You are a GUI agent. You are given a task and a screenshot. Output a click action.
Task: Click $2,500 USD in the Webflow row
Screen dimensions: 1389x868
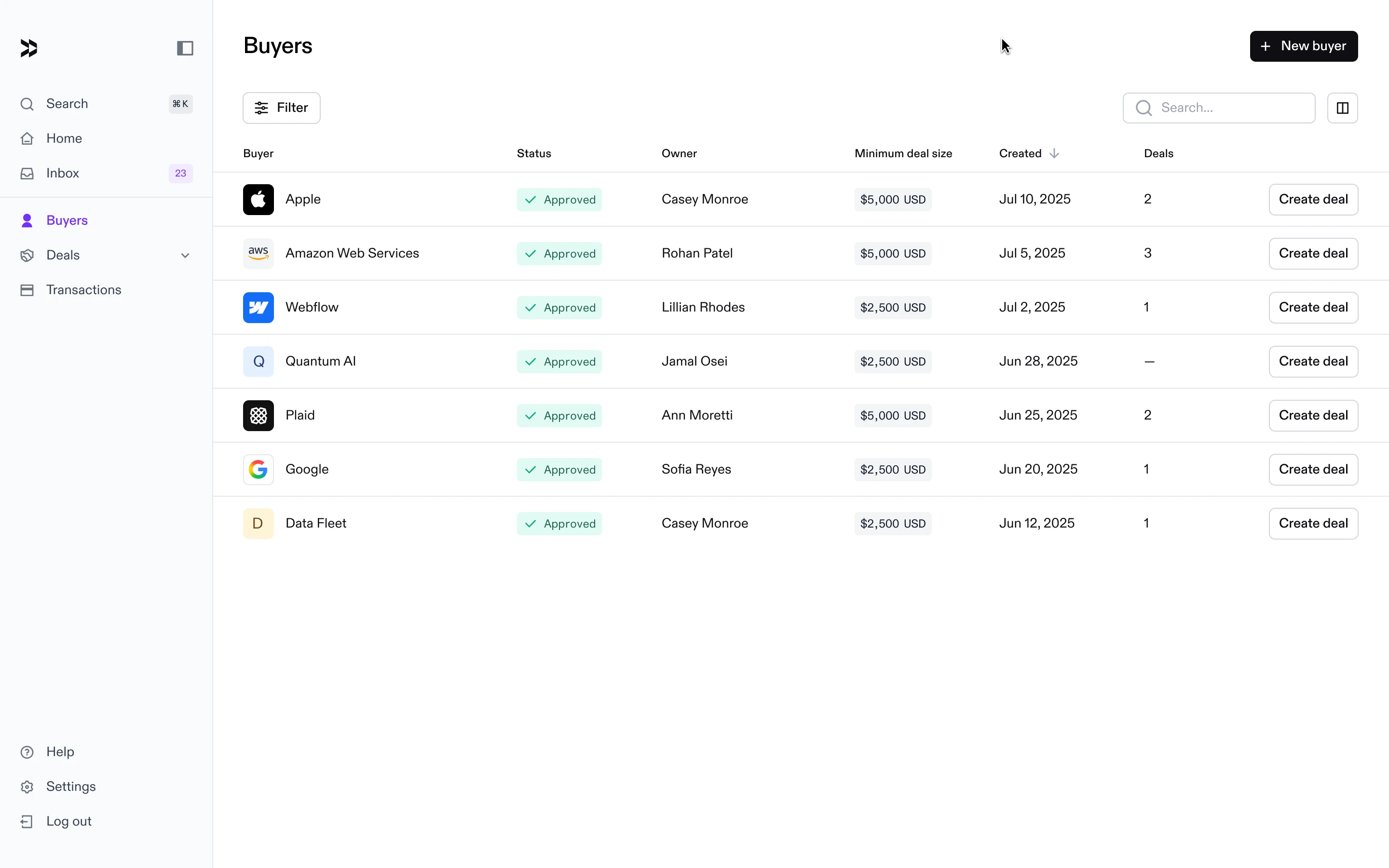893,308
